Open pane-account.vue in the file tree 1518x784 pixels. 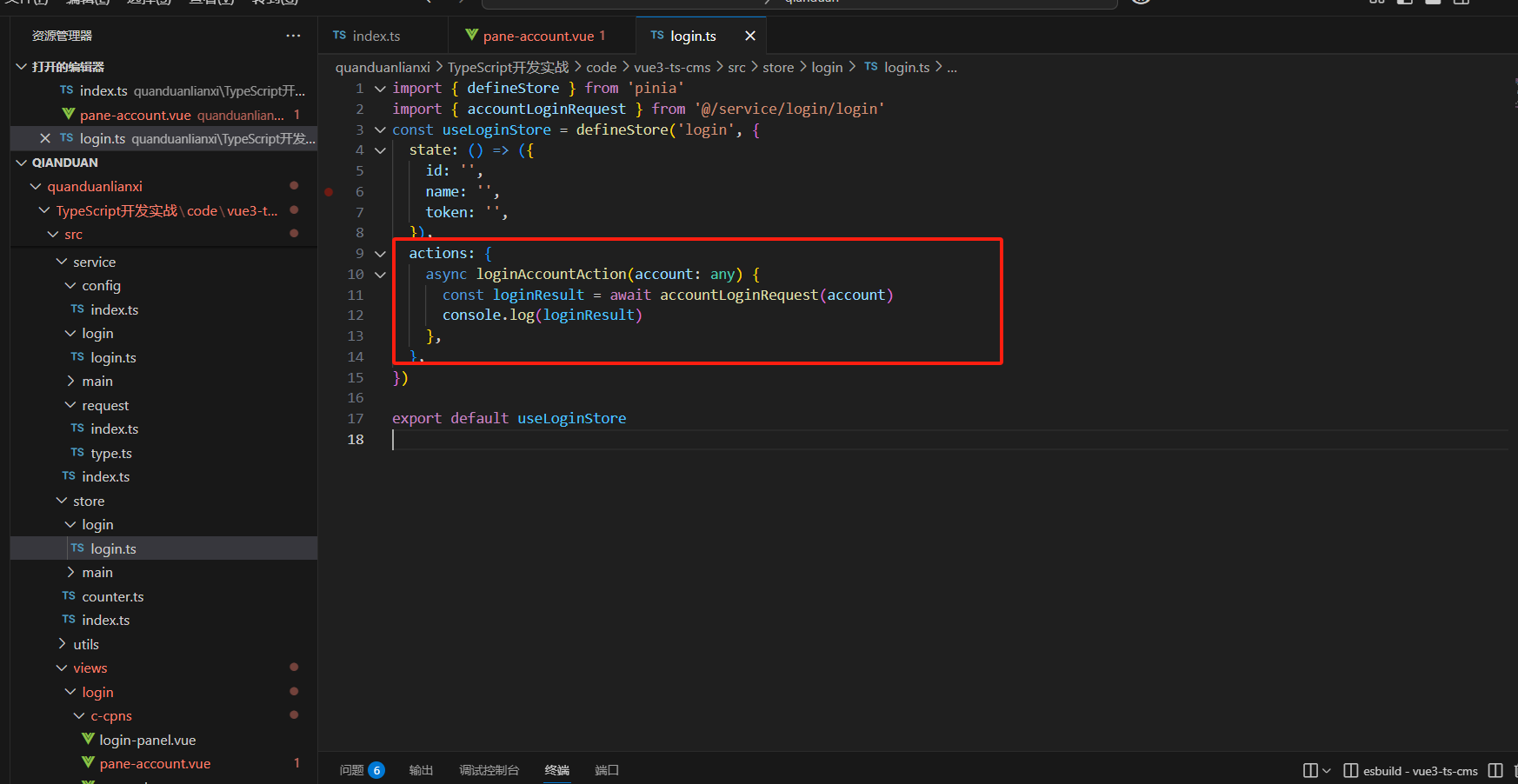click(155, 764)
